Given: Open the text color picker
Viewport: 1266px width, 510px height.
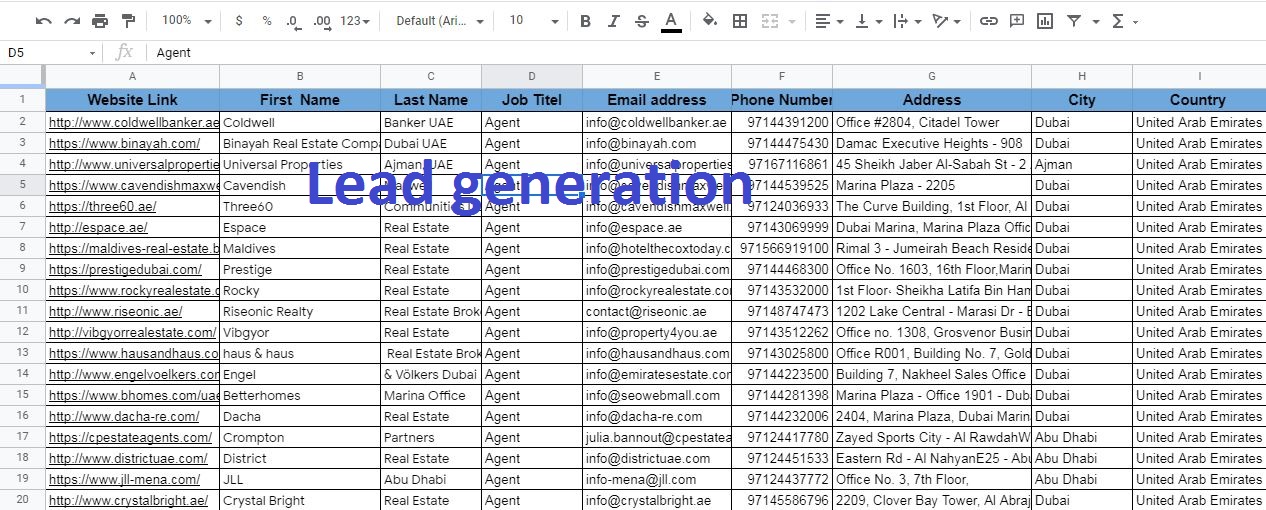Looking at the screenshot, I should pos(671,21).
